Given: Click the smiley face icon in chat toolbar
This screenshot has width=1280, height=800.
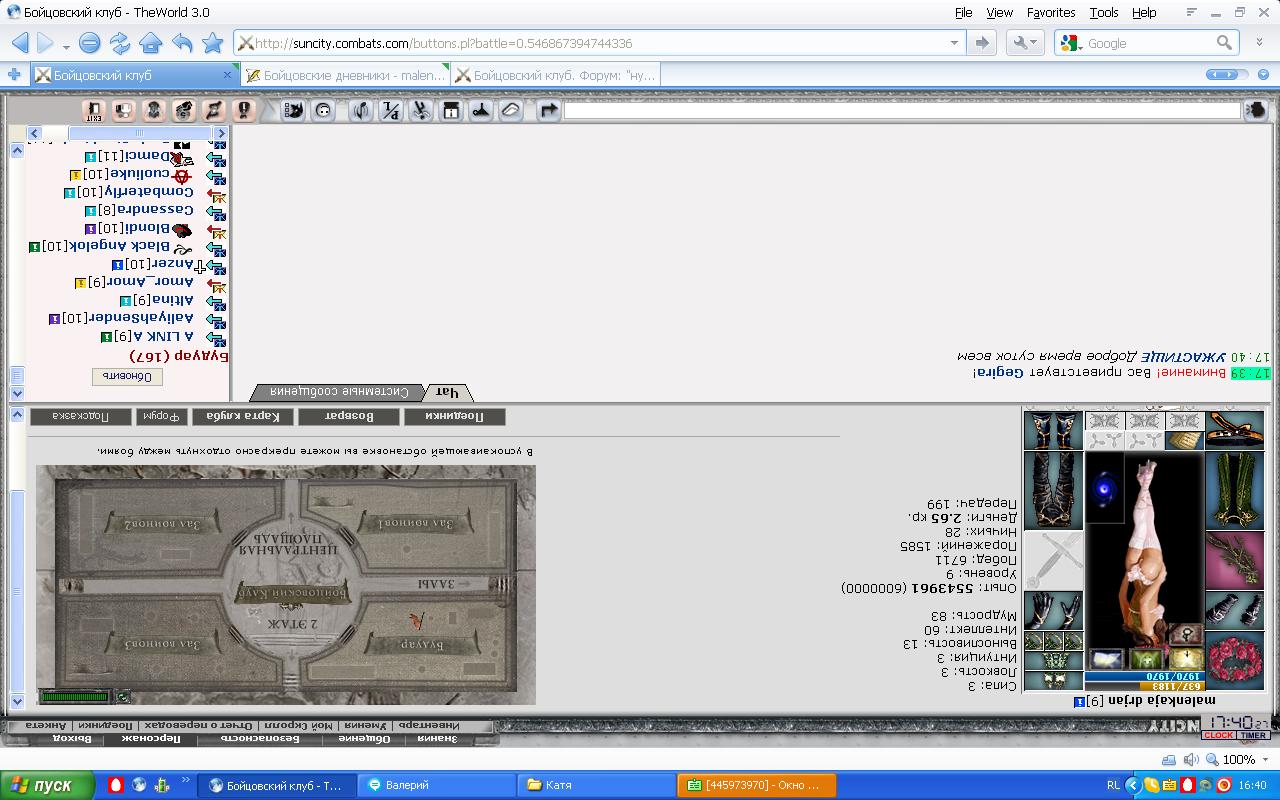Looking at the screenshot, I should click(x=323, y=110).
